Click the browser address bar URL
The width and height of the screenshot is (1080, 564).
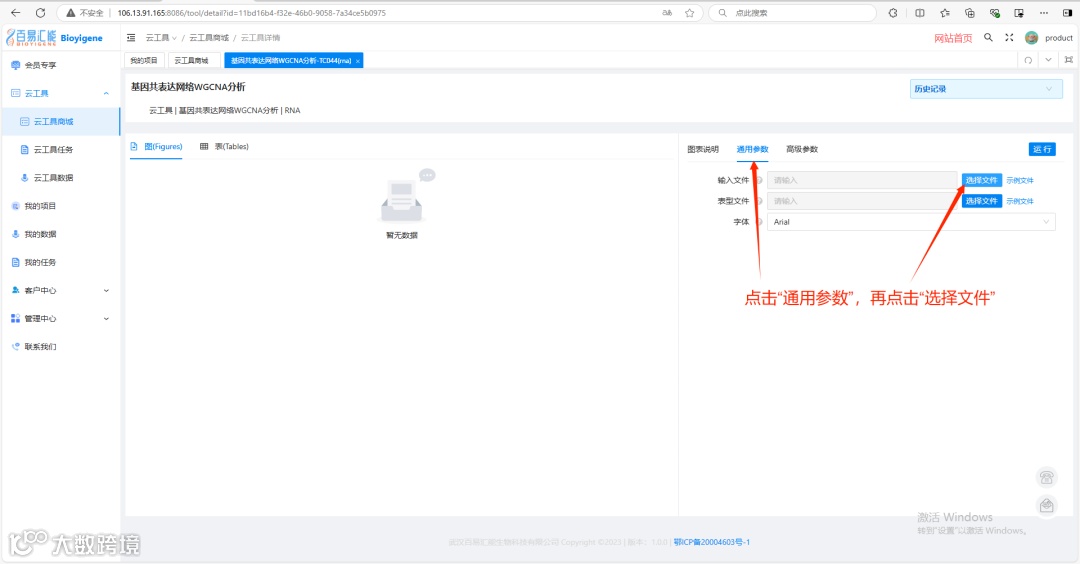tap(251, 12)
